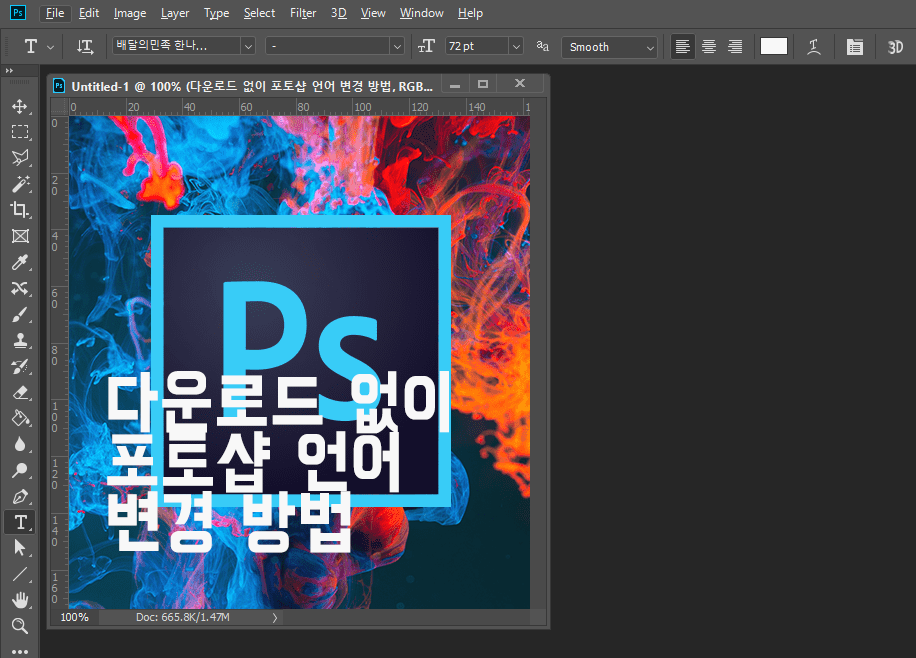Select the Line tool
The height and width of the screenshot is (658, 916).
(20, 574)
